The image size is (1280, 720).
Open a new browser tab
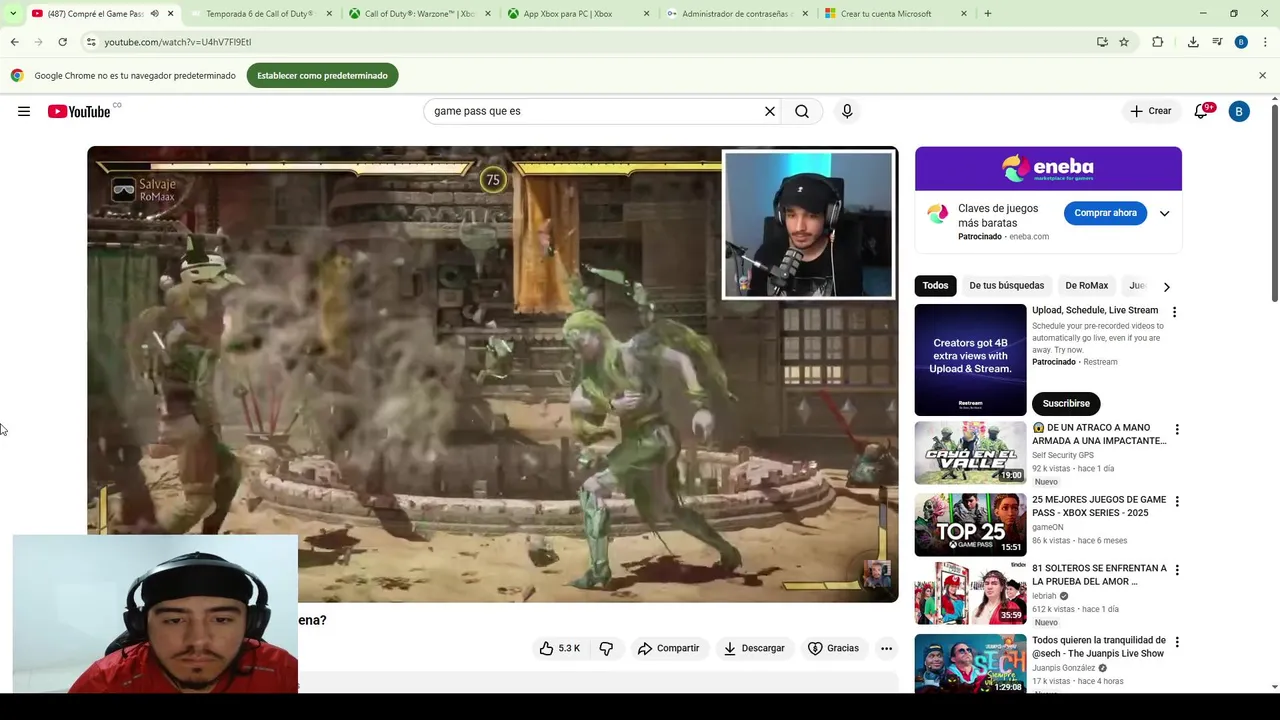coord(987,14)
